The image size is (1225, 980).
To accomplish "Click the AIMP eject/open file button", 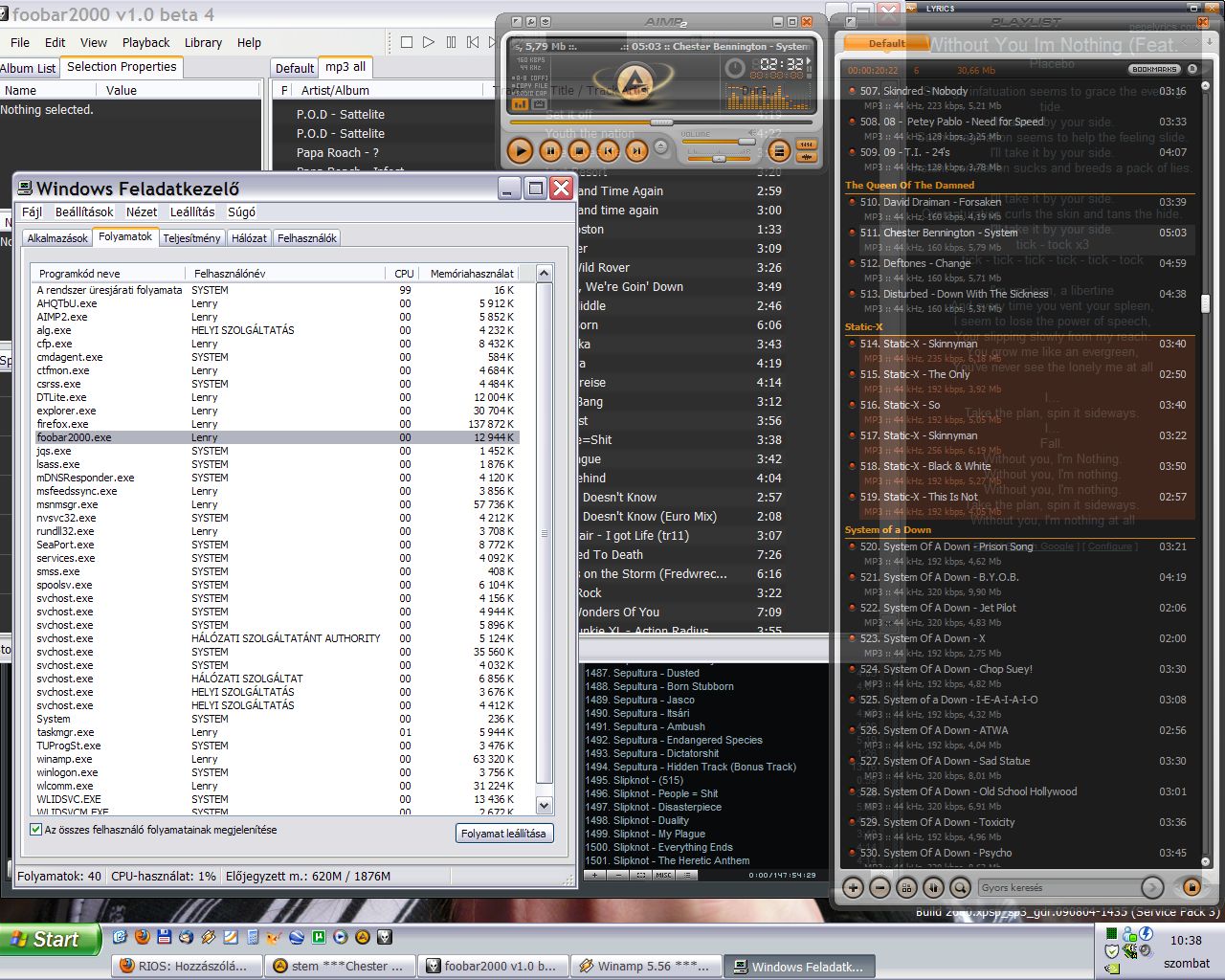I will 660,147.
